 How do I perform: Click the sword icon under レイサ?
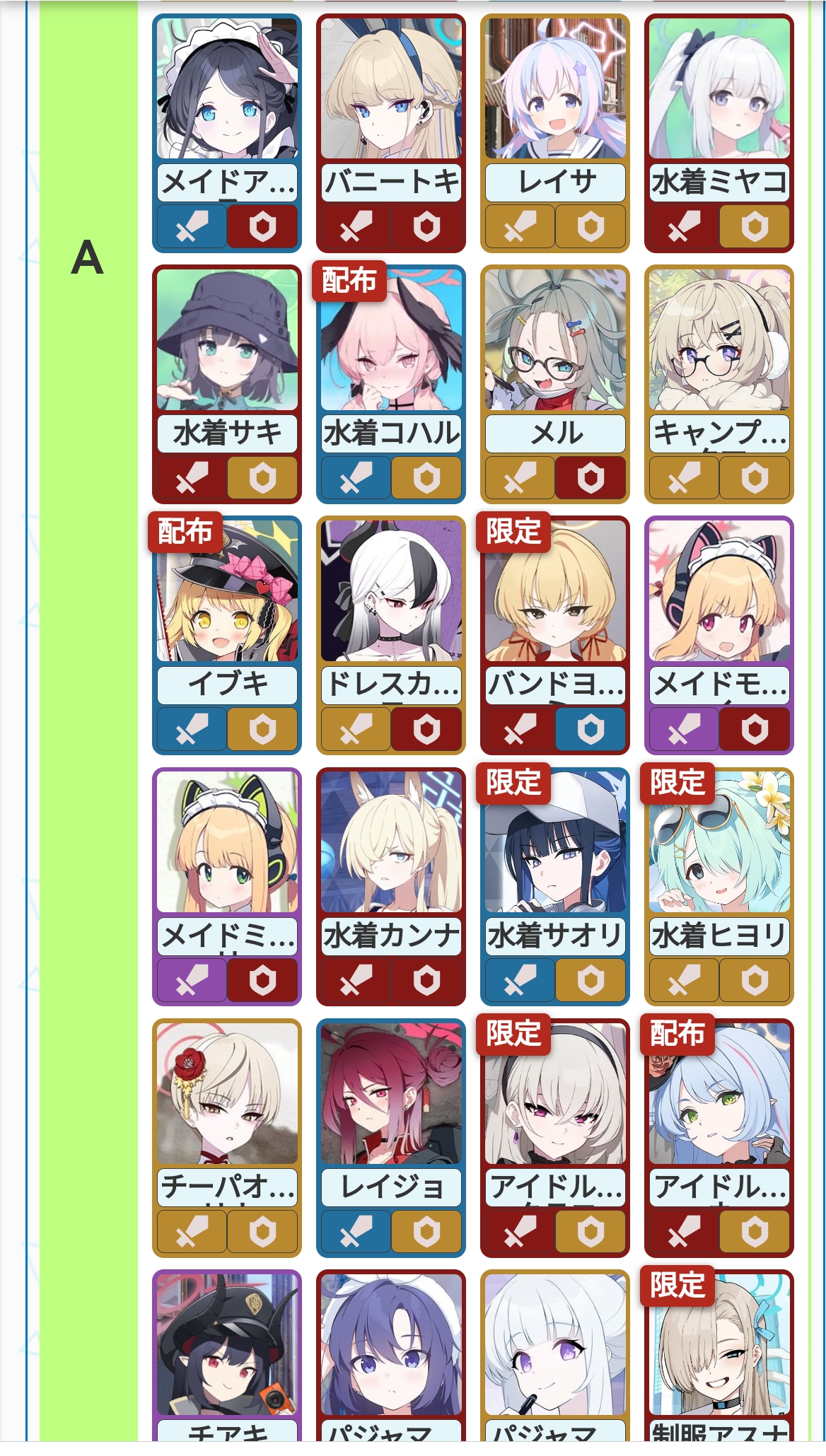(x=520, y=227)
